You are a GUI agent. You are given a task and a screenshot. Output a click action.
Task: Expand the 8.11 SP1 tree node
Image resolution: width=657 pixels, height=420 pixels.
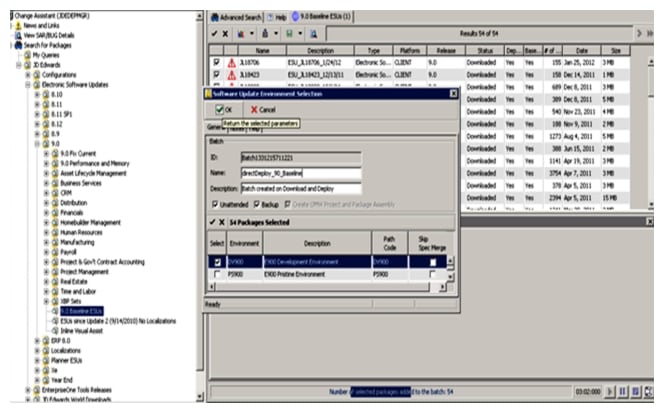(37, 114)
